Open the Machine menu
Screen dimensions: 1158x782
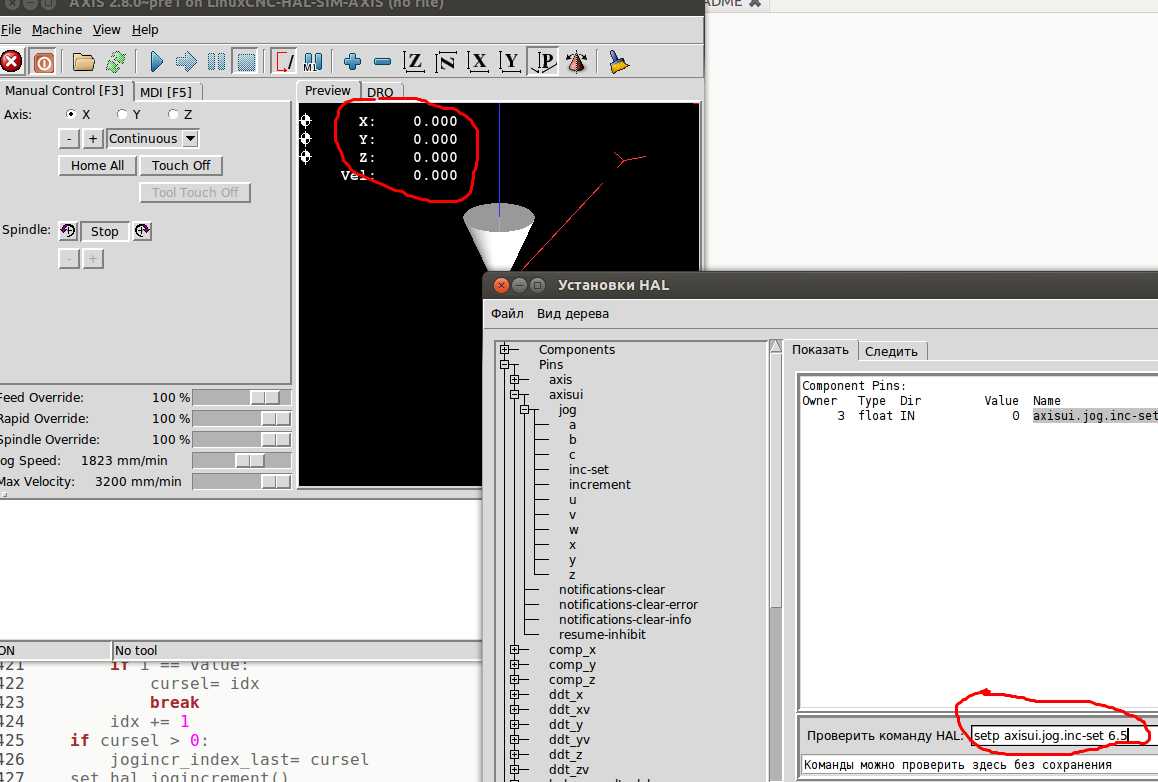click(57, 30)
